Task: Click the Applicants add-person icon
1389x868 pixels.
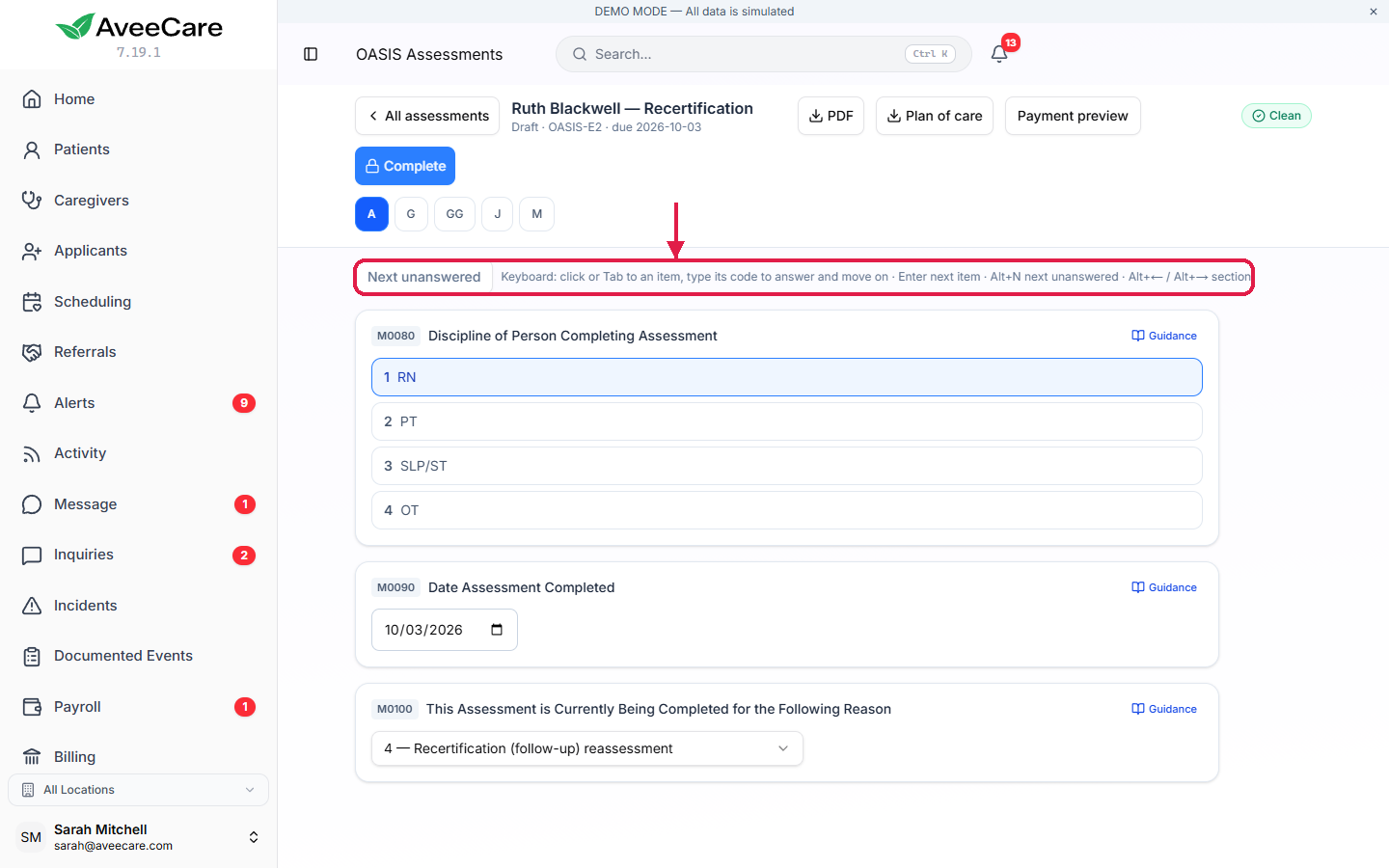Action: coord(32,251)
